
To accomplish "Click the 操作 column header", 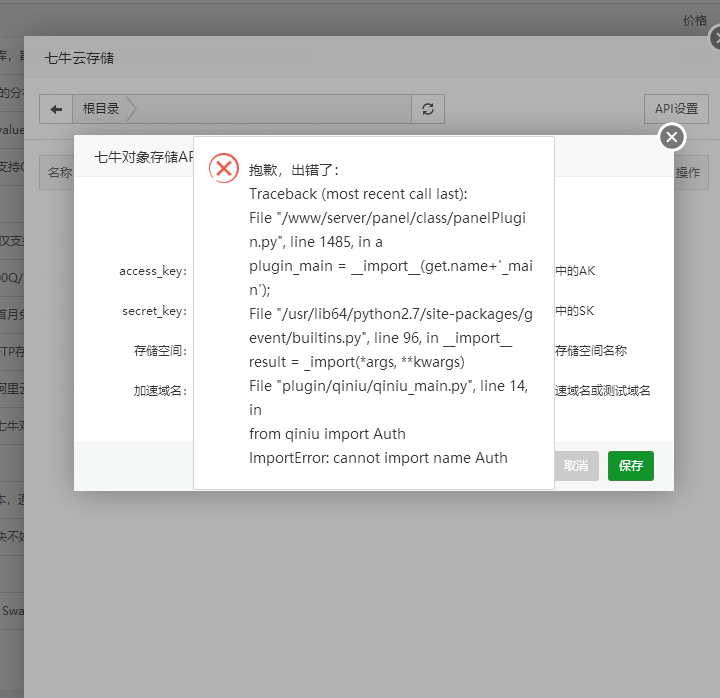I will click(687, 173).
